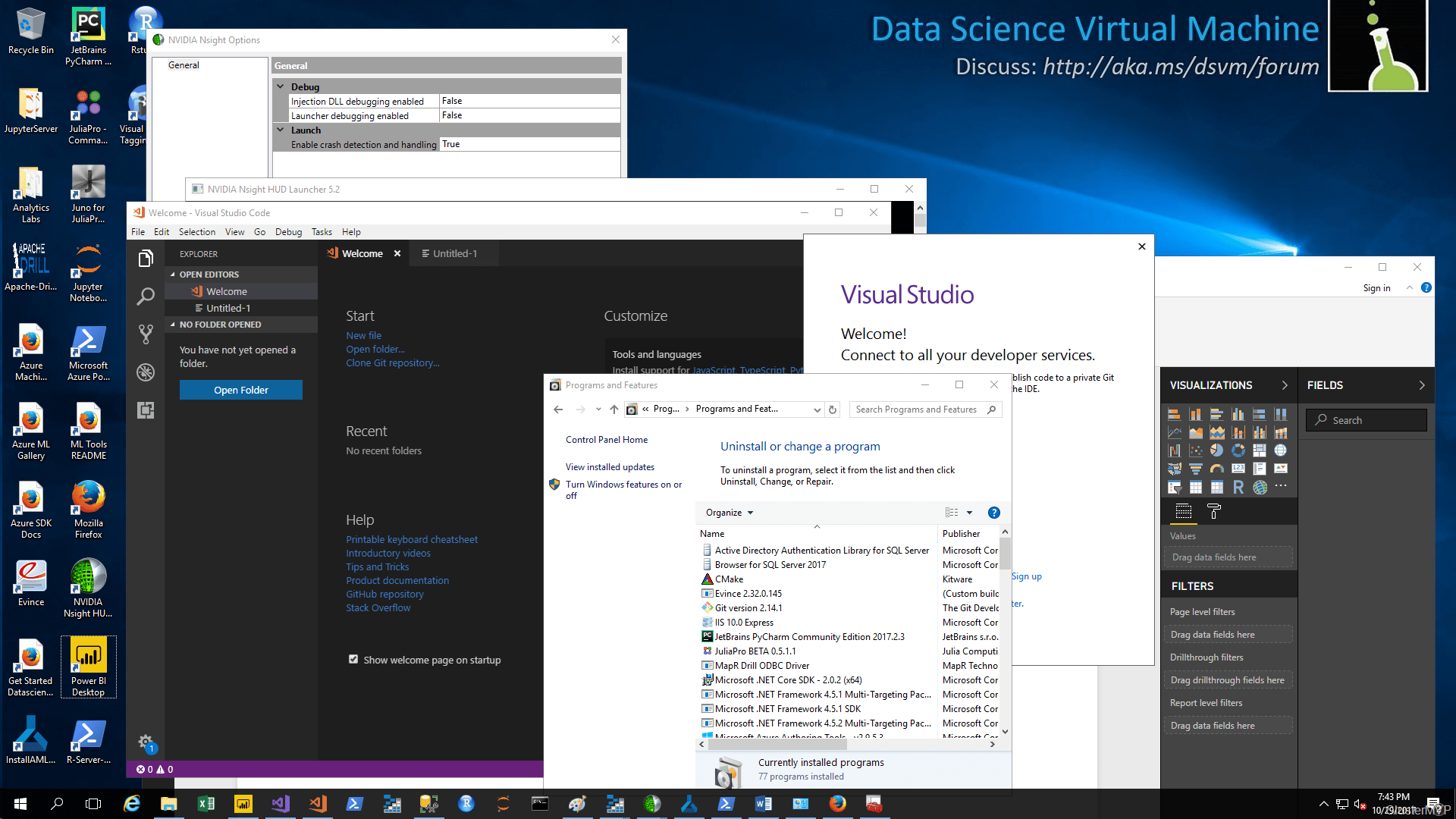Select the scatter chart visualization

(x=1195, y=450)
